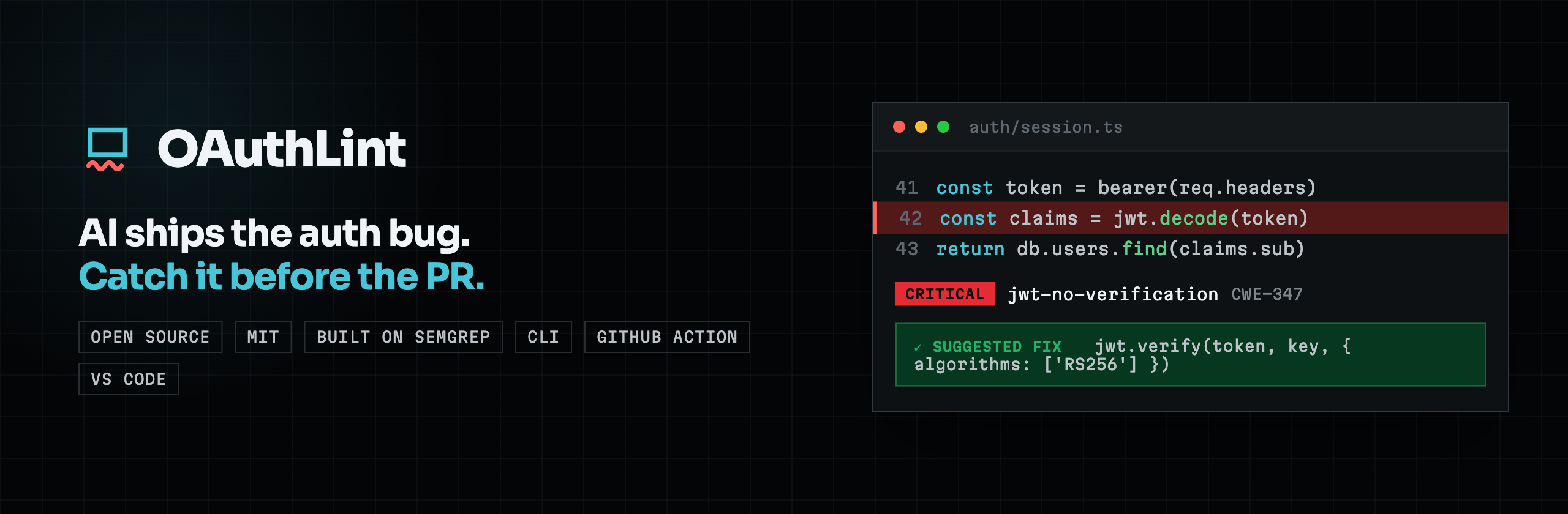The image size is (1568, 514).
Task: Click 'db.users.find(claims.sub)' on line 43
Action: 1161,249
